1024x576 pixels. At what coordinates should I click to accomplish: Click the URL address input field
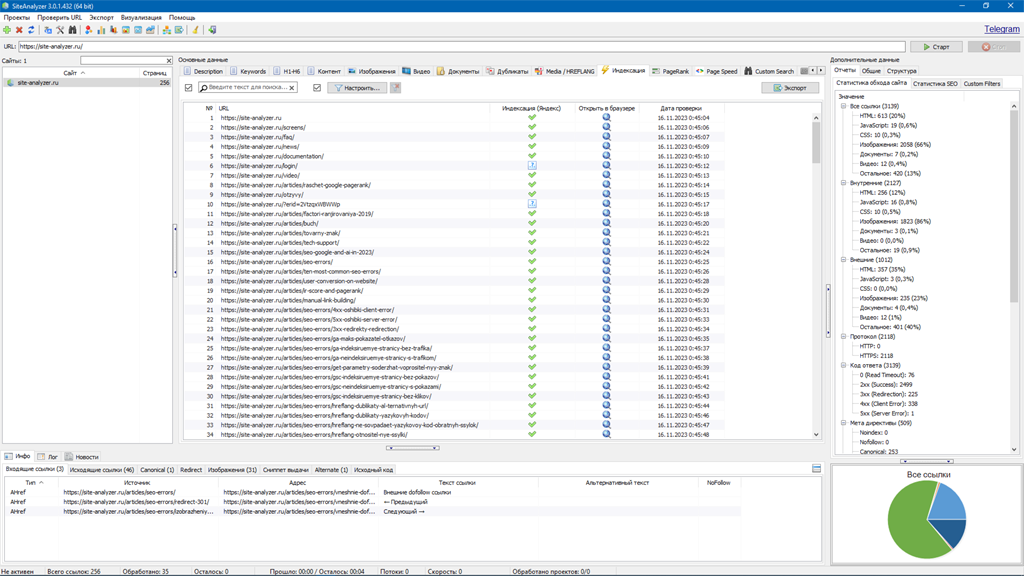[x=461, y=47]
